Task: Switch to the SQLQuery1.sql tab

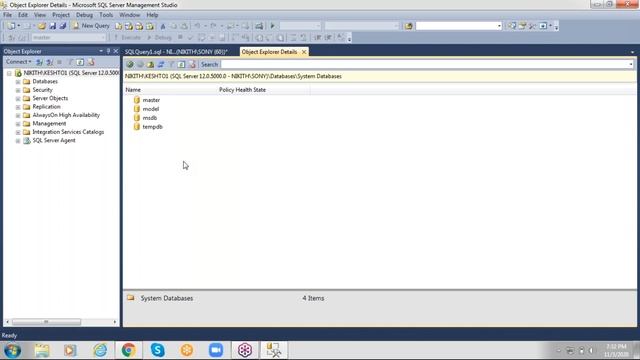Action: 176,52
